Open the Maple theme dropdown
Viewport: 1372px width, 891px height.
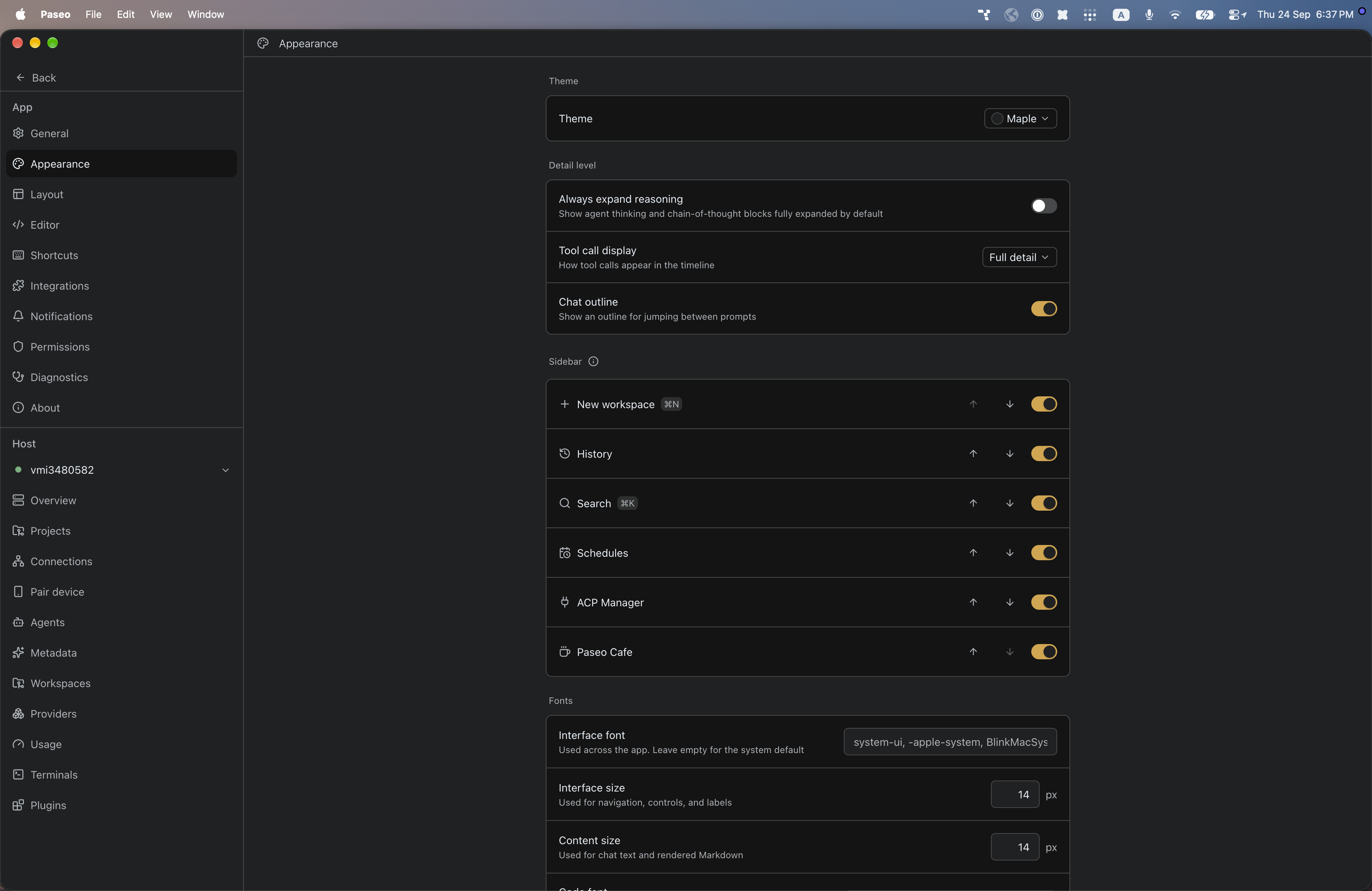(x=1020, y=118)
